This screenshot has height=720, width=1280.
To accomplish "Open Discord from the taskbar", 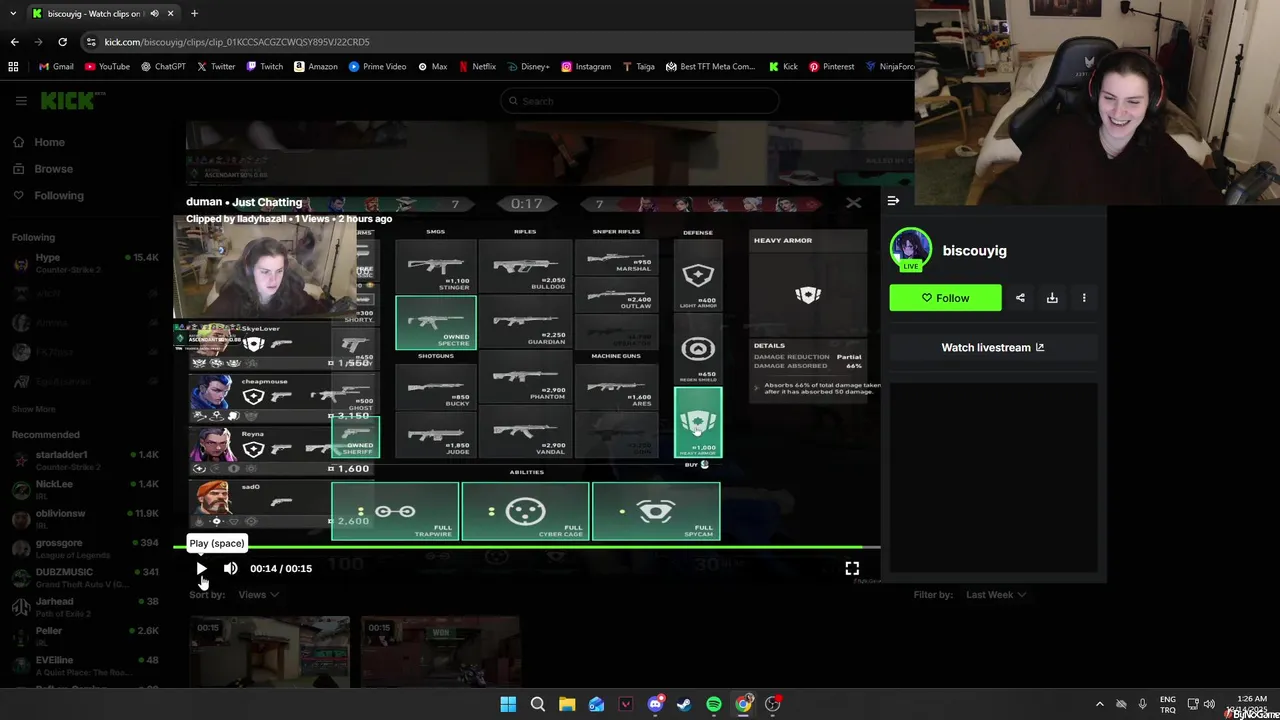I will 655,704.
